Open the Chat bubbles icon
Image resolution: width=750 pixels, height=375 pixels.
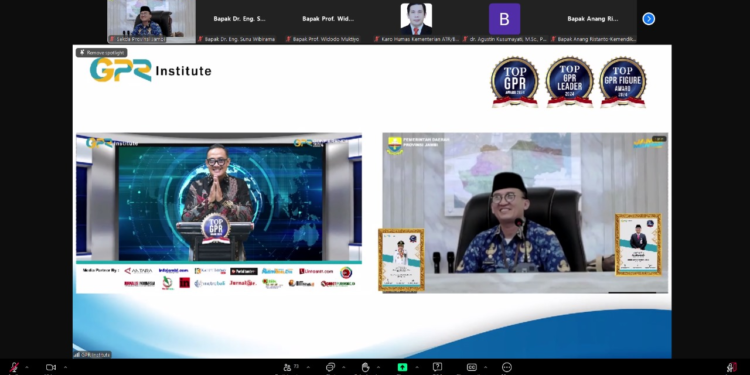click(x=331, y=367)
